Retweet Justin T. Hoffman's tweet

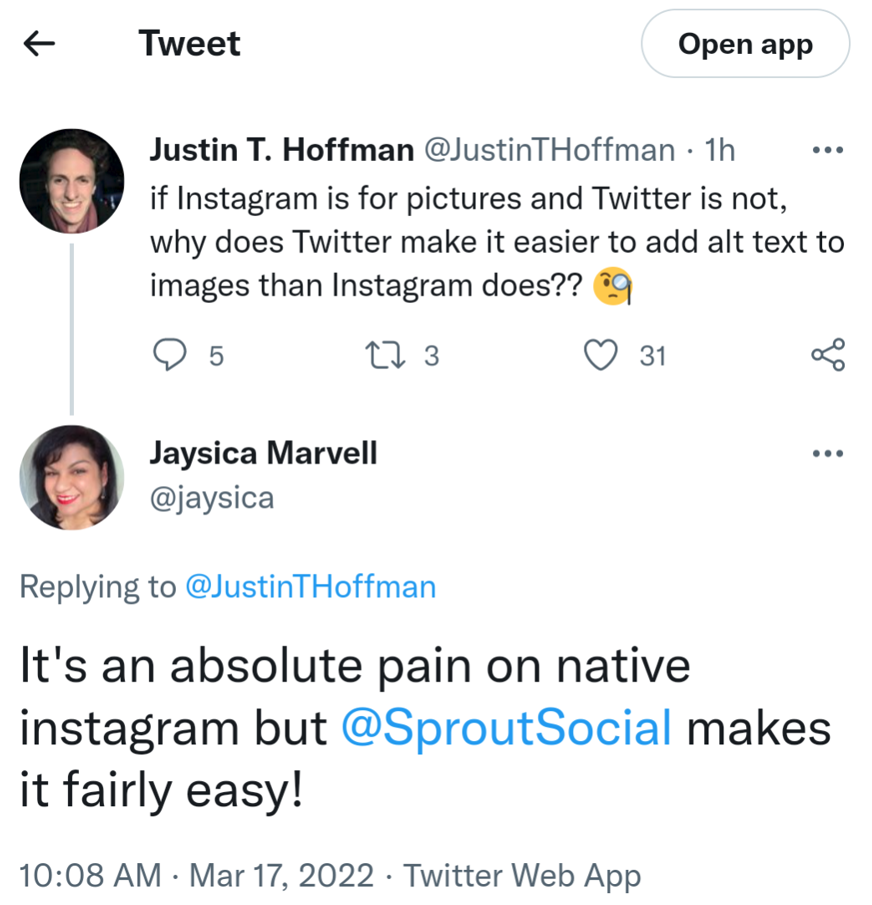(382, 355)
